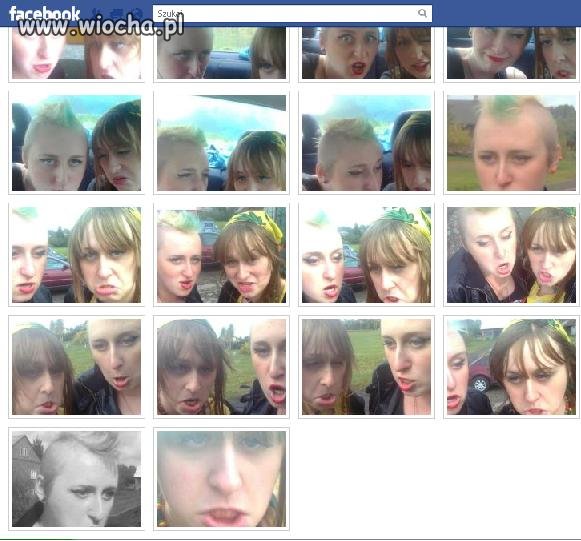Open first thumbnail of second row
581x541 pixels.
tap(76, 143)
